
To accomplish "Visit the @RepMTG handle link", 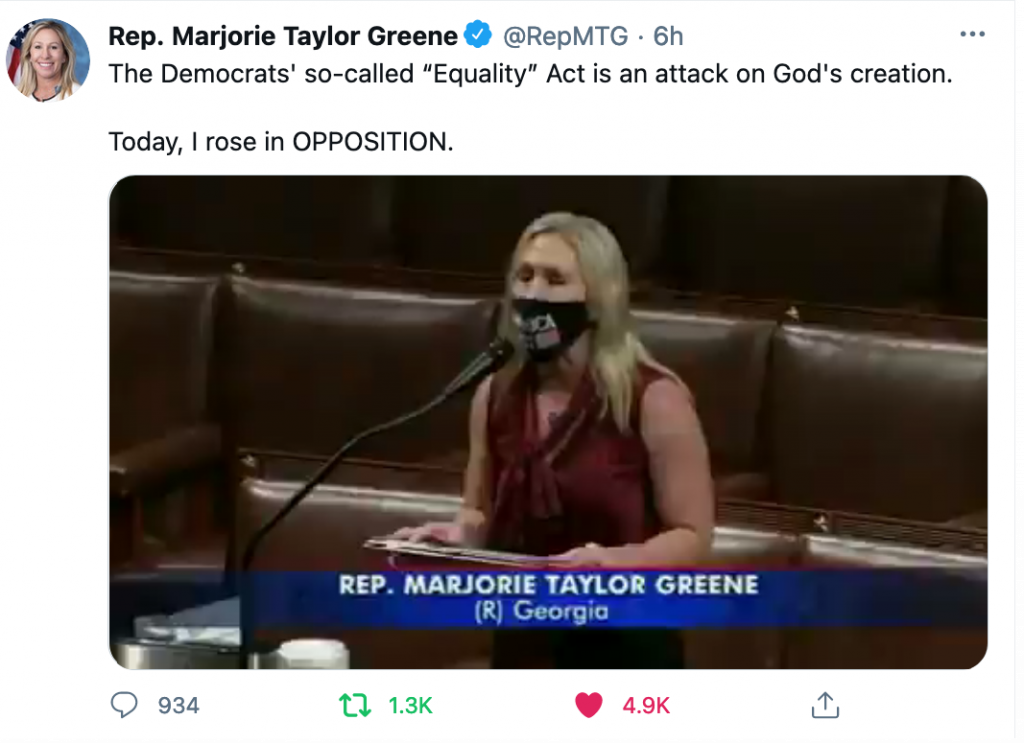I will pyautogui.click(x=565, y=36).
